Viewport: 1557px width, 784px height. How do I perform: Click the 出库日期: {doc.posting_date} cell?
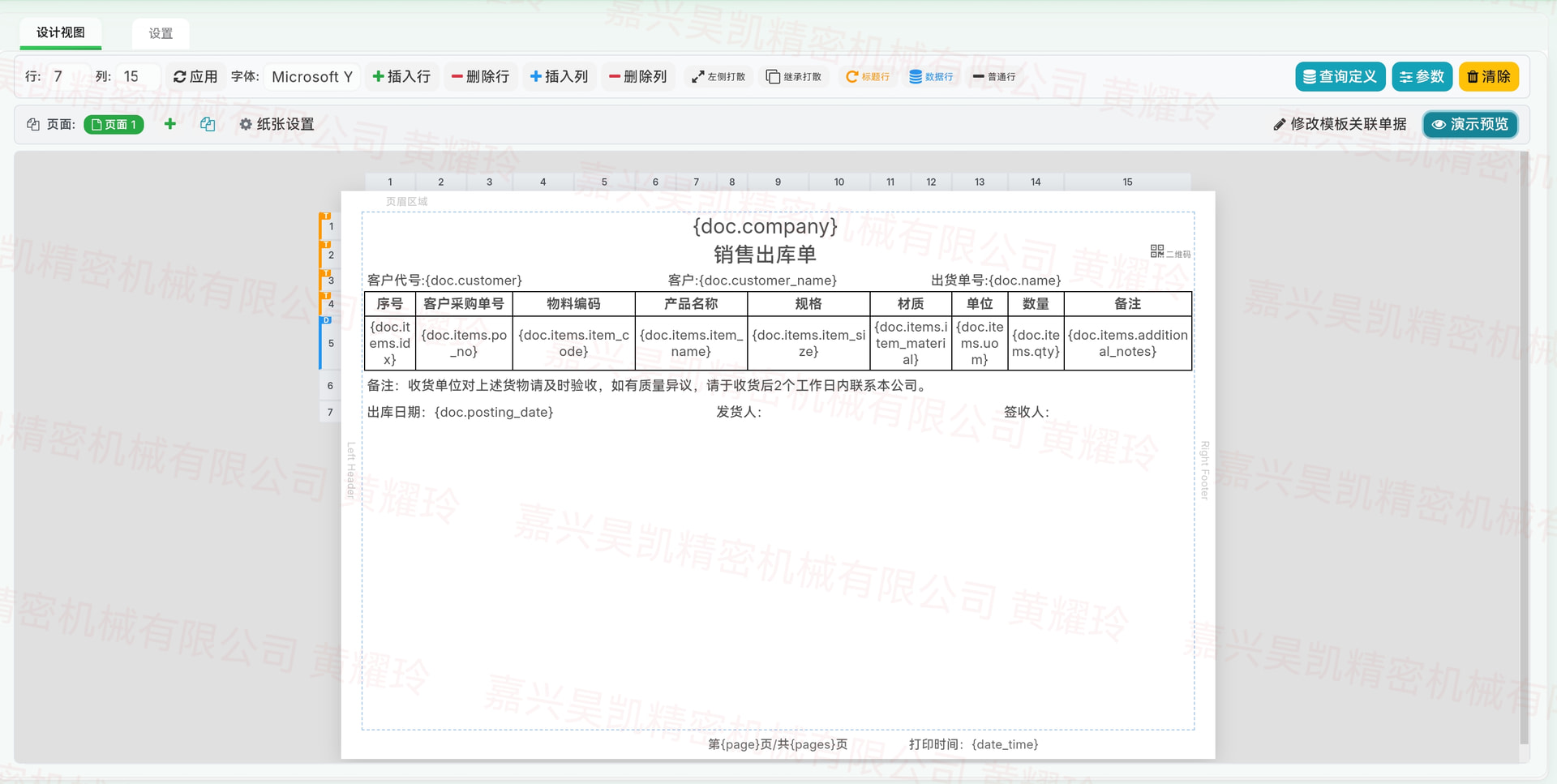[x=460, y=412]
